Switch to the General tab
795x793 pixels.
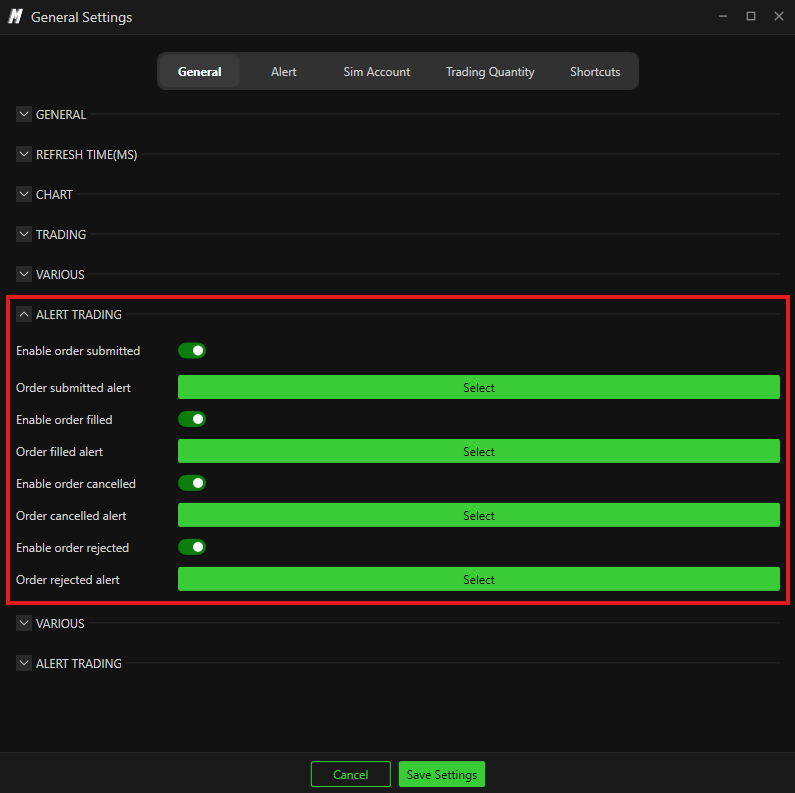[199, 71]
